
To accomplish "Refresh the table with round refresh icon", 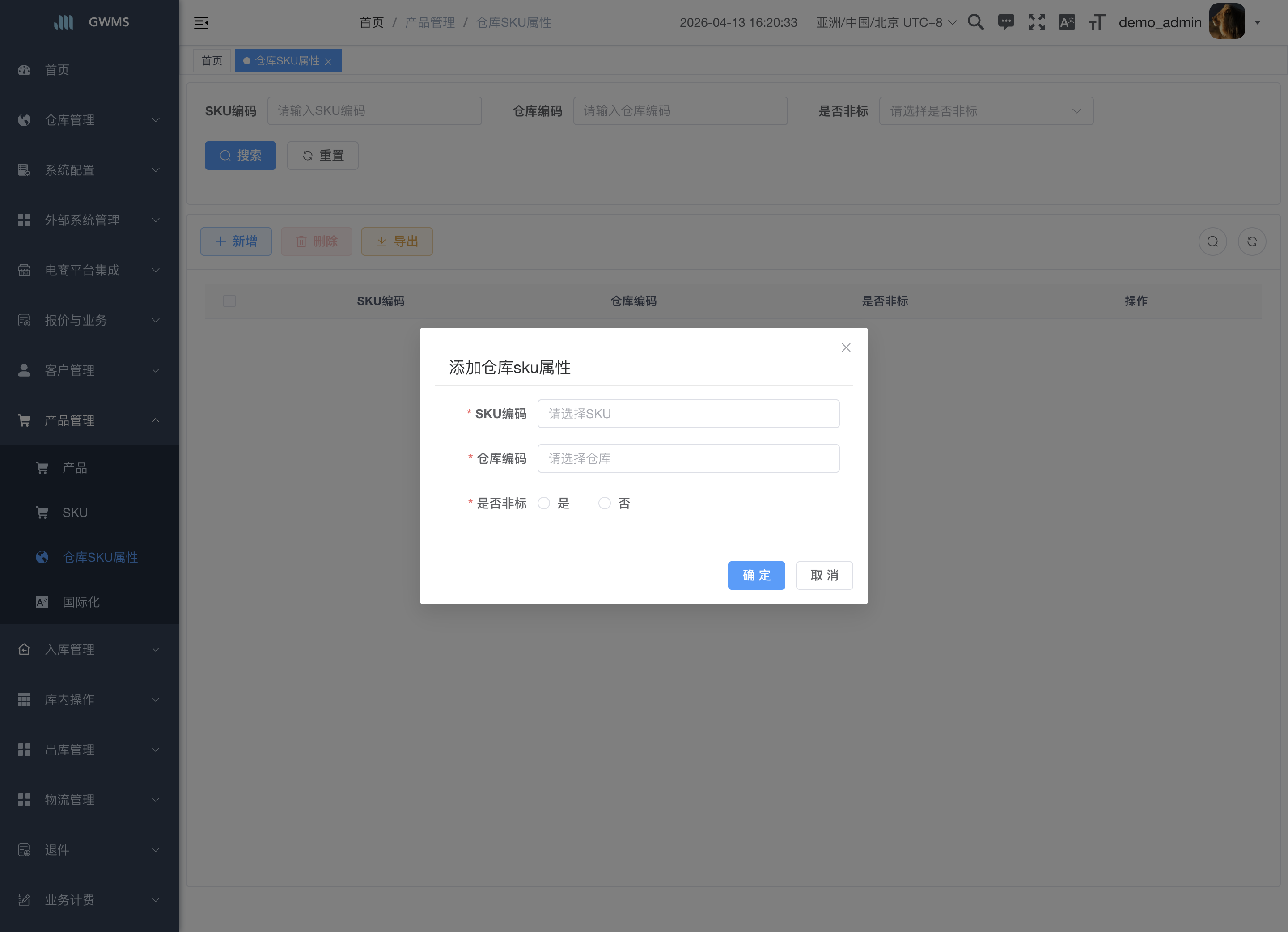I will [1252, 241].
